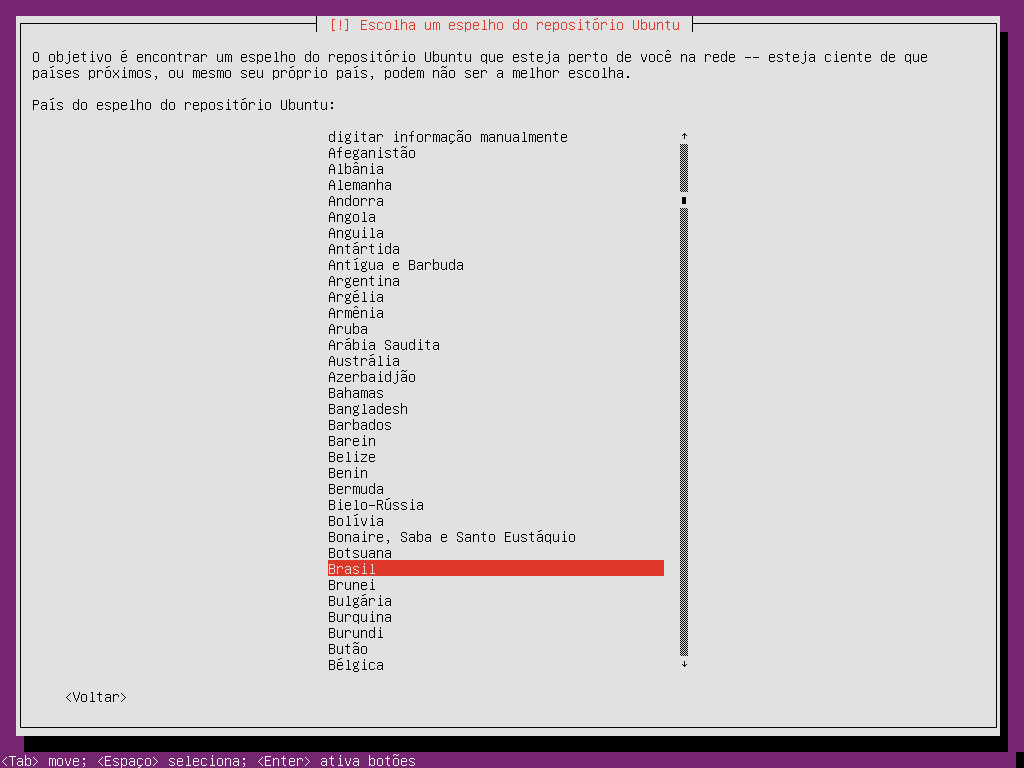Go back with the Voltar button

tap(96, 697)
